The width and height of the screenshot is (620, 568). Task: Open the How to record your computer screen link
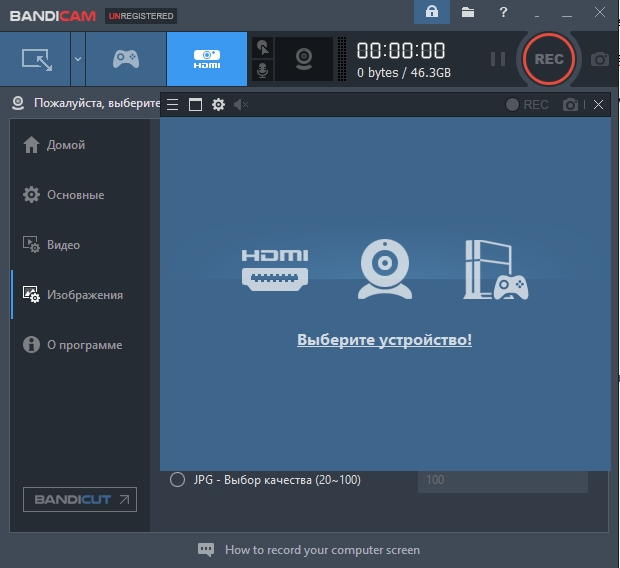[322, 550]
